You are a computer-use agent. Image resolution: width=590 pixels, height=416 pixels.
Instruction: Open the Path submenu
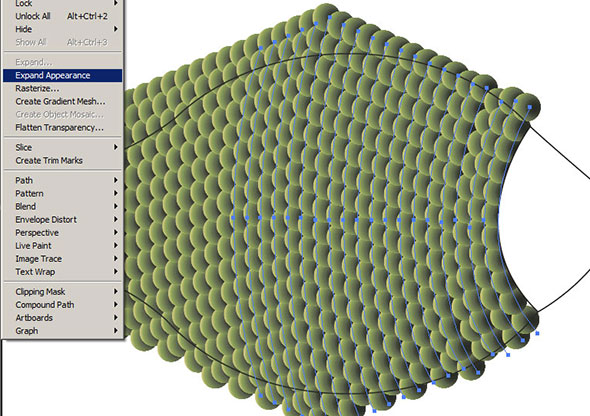click(x=62, y=181)
